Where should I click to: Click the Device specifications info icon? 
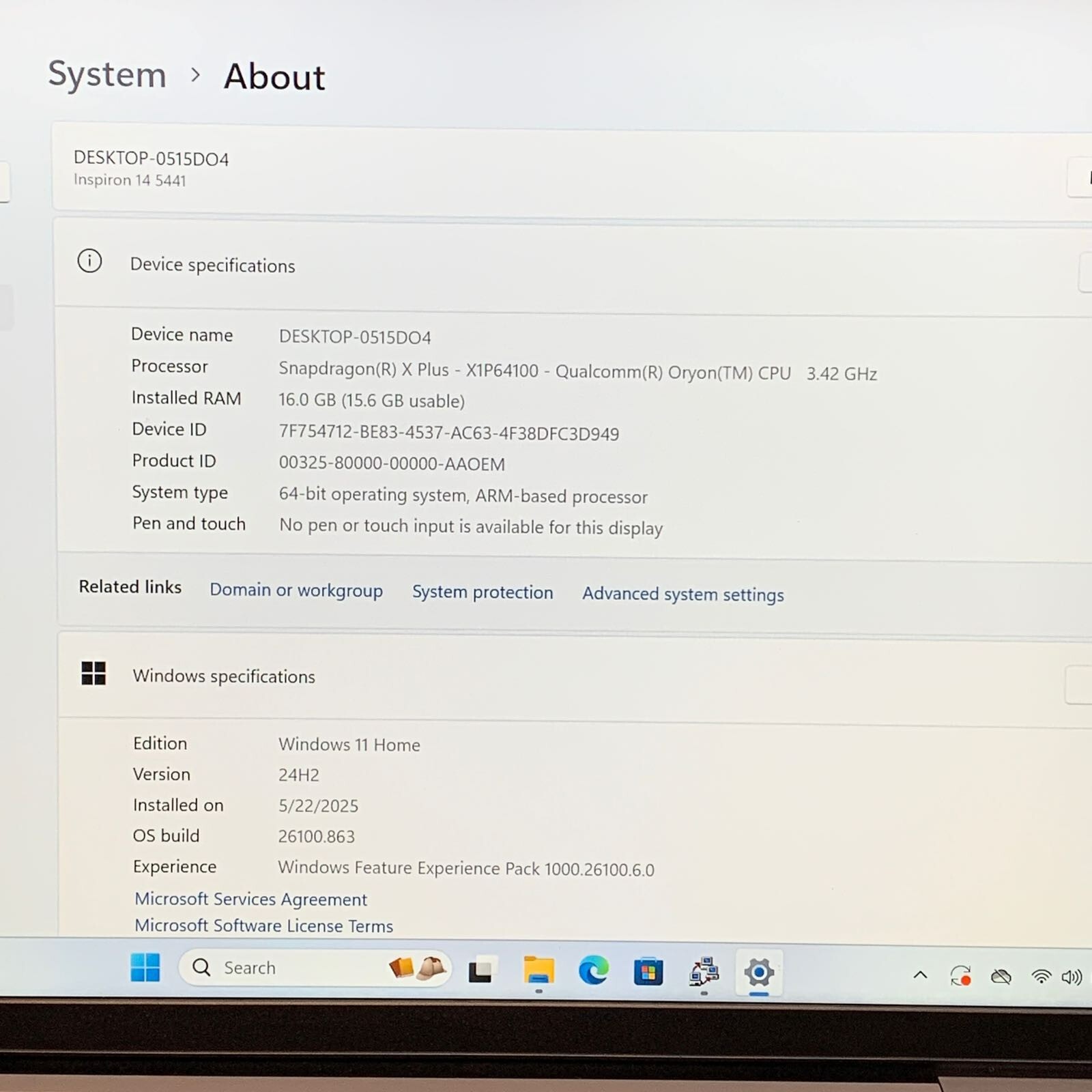(x=89, y=261)
